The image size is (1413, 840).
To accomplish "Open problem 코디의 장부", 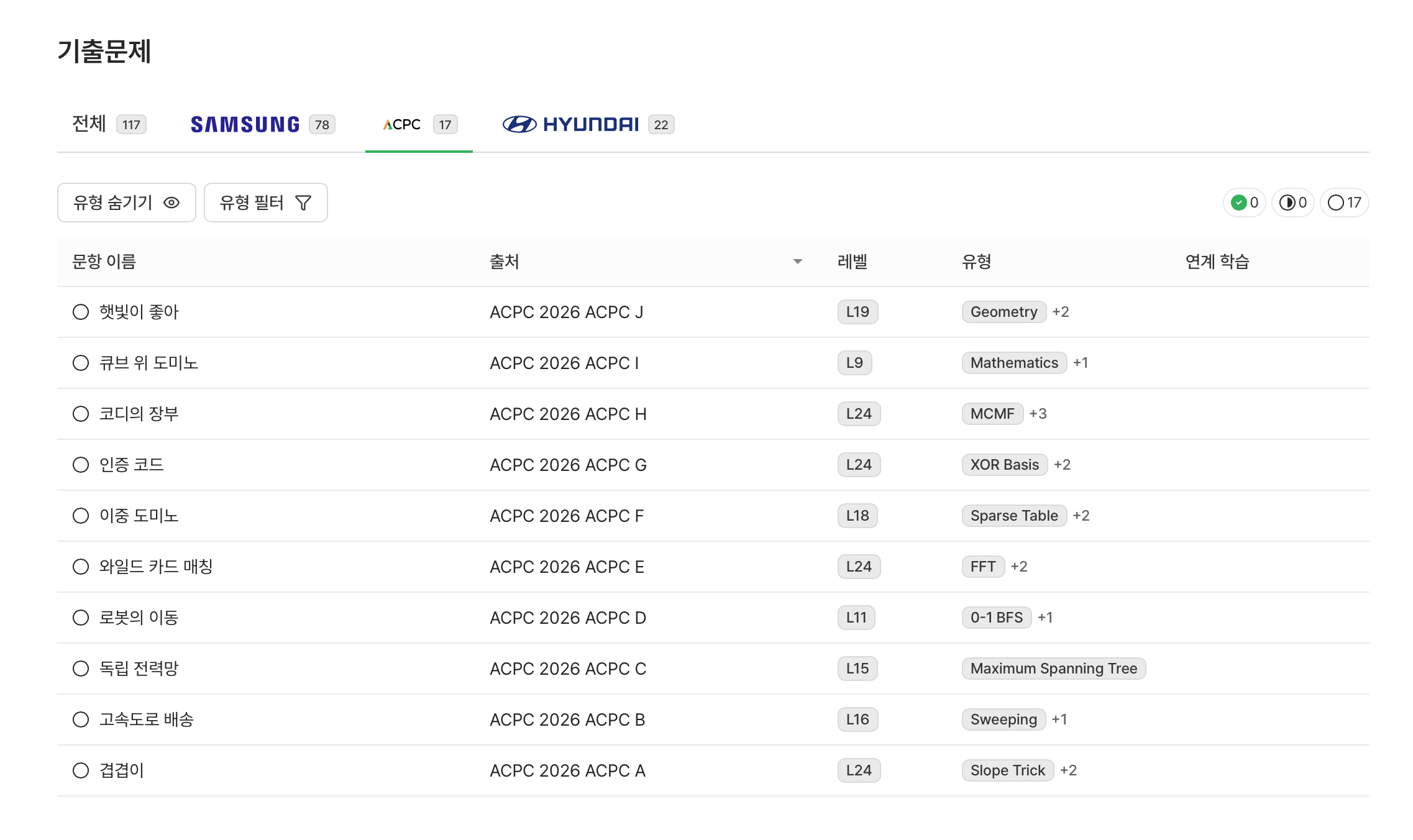I will (139, 414).
